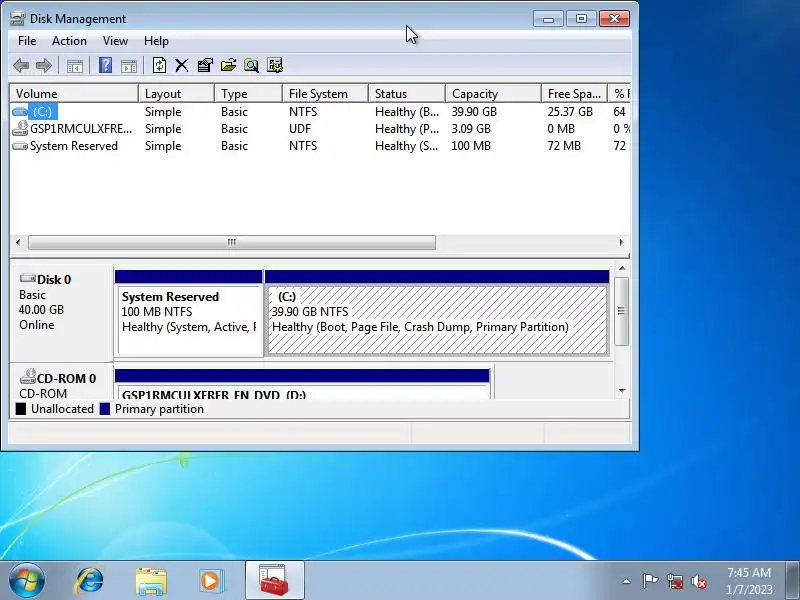Open Help via blue question mark icon
800x600 pixels.
[105, 65]
